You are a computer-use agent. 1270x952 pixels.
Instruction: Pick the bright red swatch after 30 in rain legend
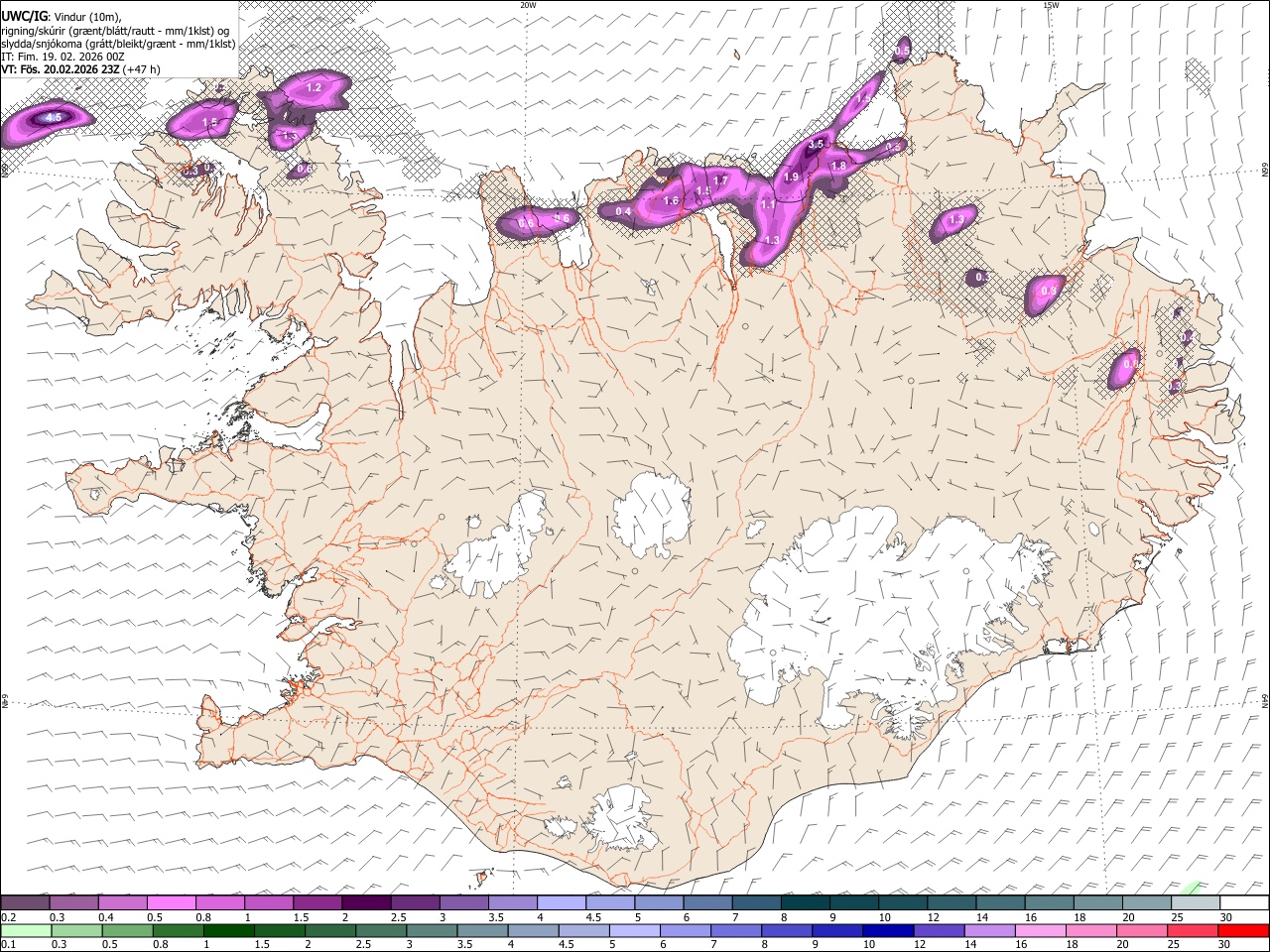[x=1242, y=931]
